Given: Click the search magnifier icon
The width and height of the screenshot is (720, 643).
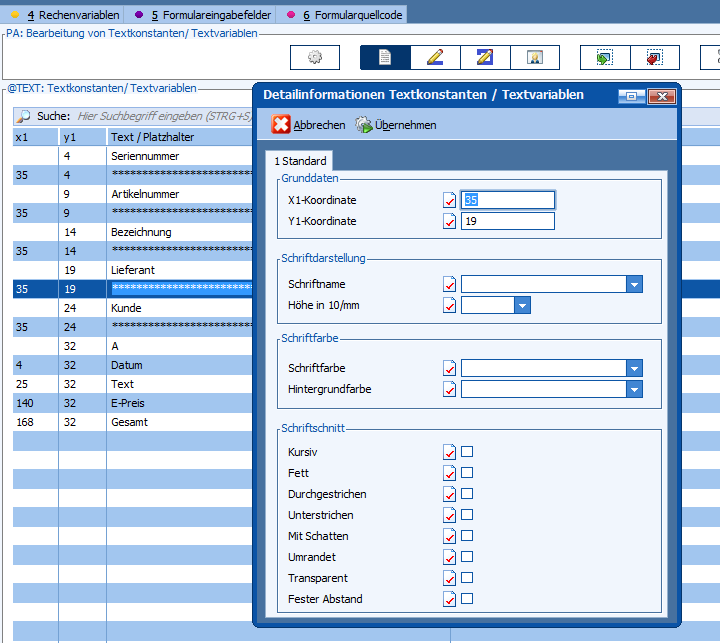Looking at the screenshot, I should pos(24,116).
